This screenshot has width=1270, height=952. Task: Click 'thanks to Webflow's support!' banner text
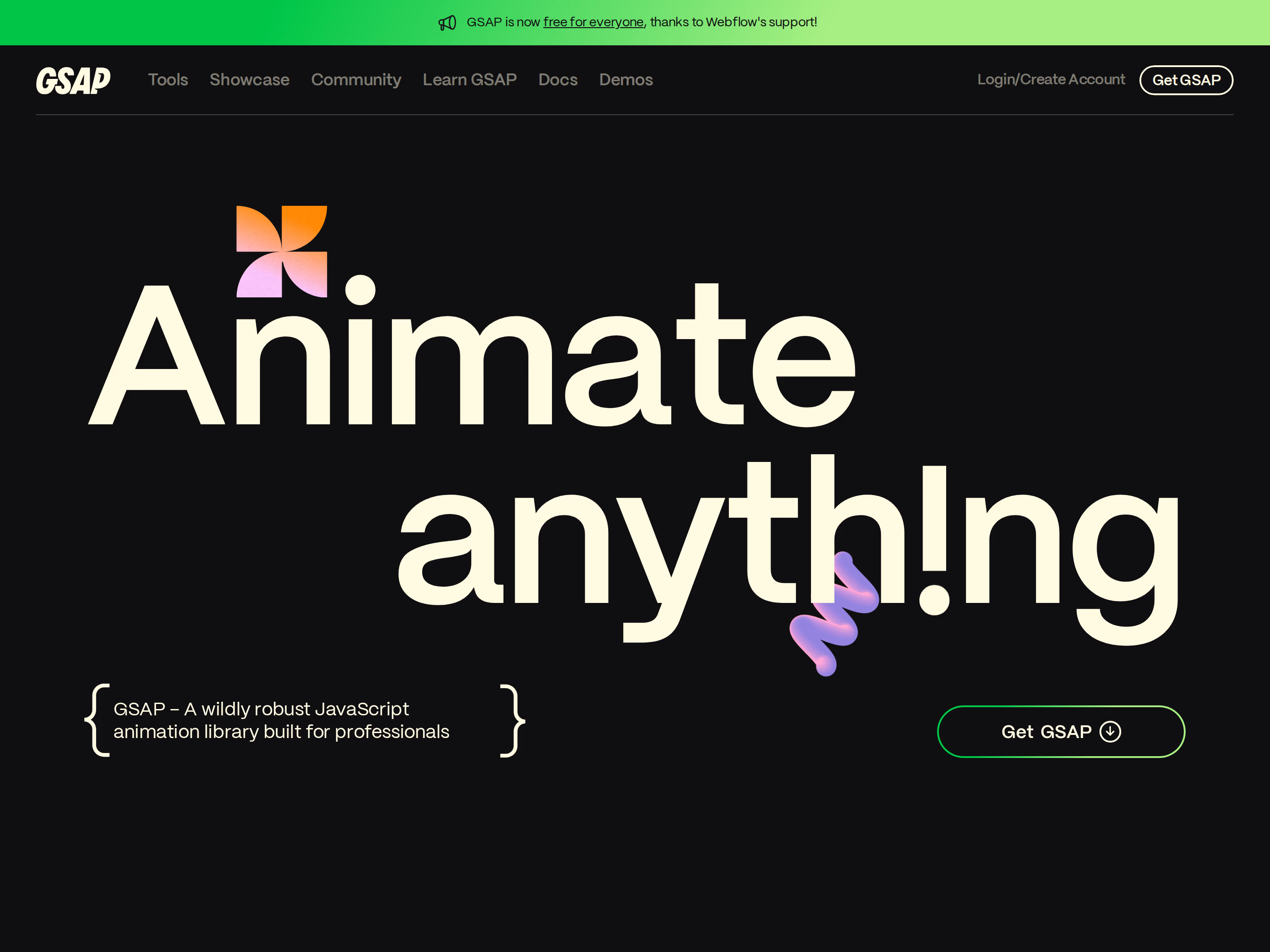(x=734, y=22)
